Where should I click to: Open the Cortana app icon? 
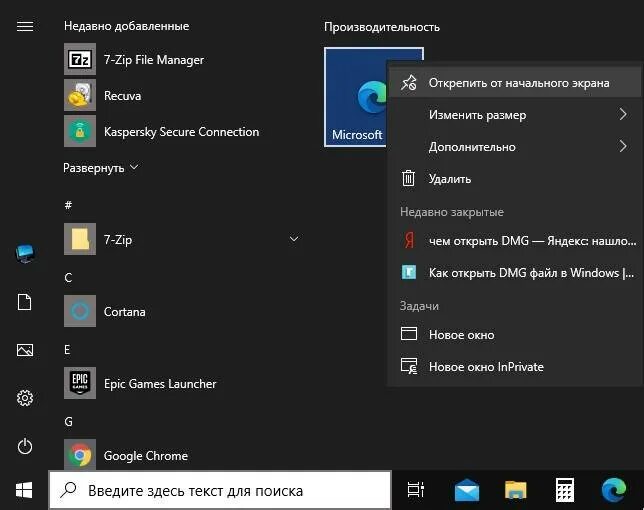(x=80, y=311)
